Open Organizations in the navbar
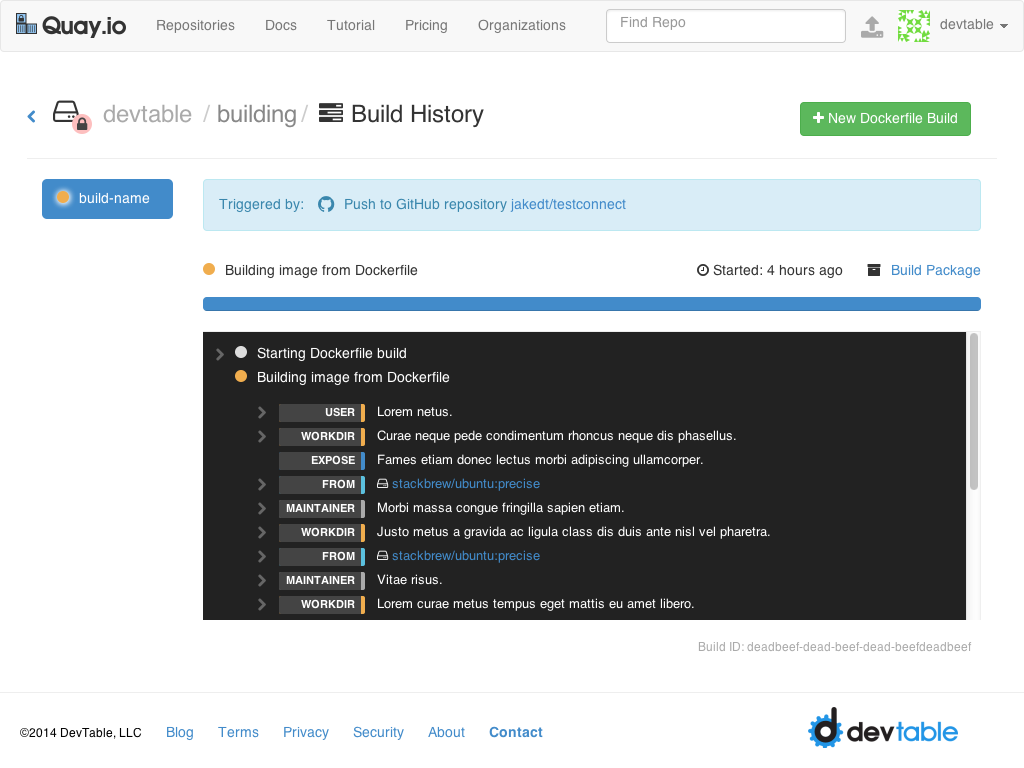The height and width of the screenshot is (768, 1024). pos(522,25)
